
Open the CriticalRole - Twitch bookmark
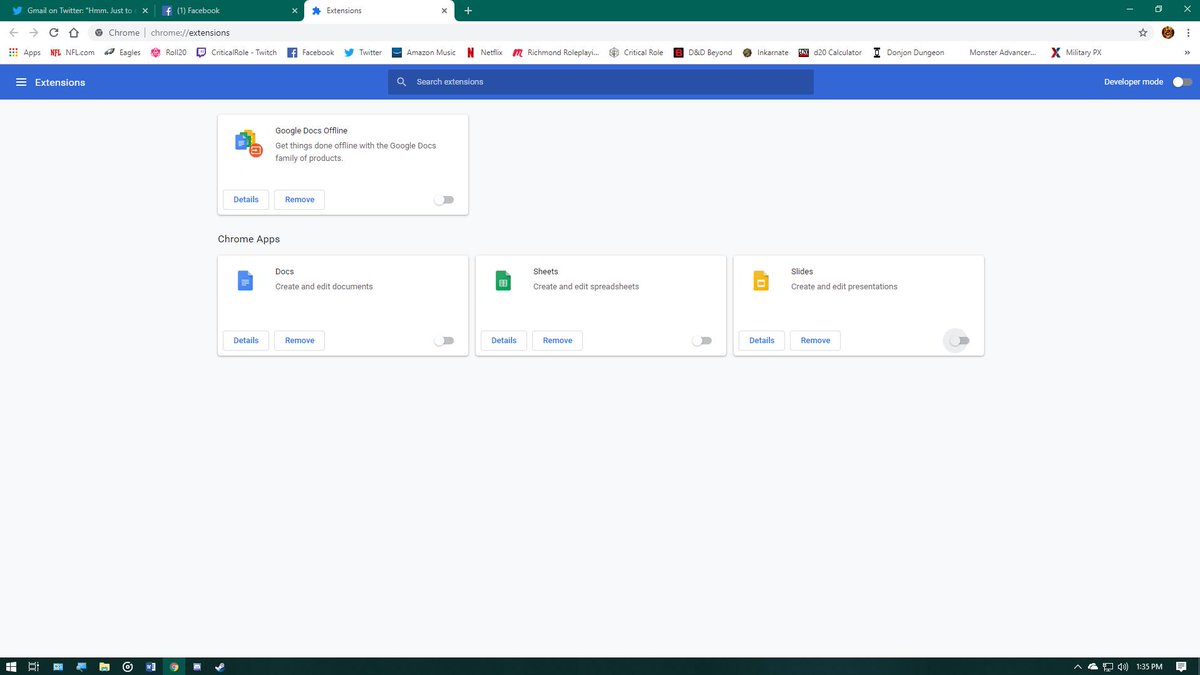click(237, 52)
